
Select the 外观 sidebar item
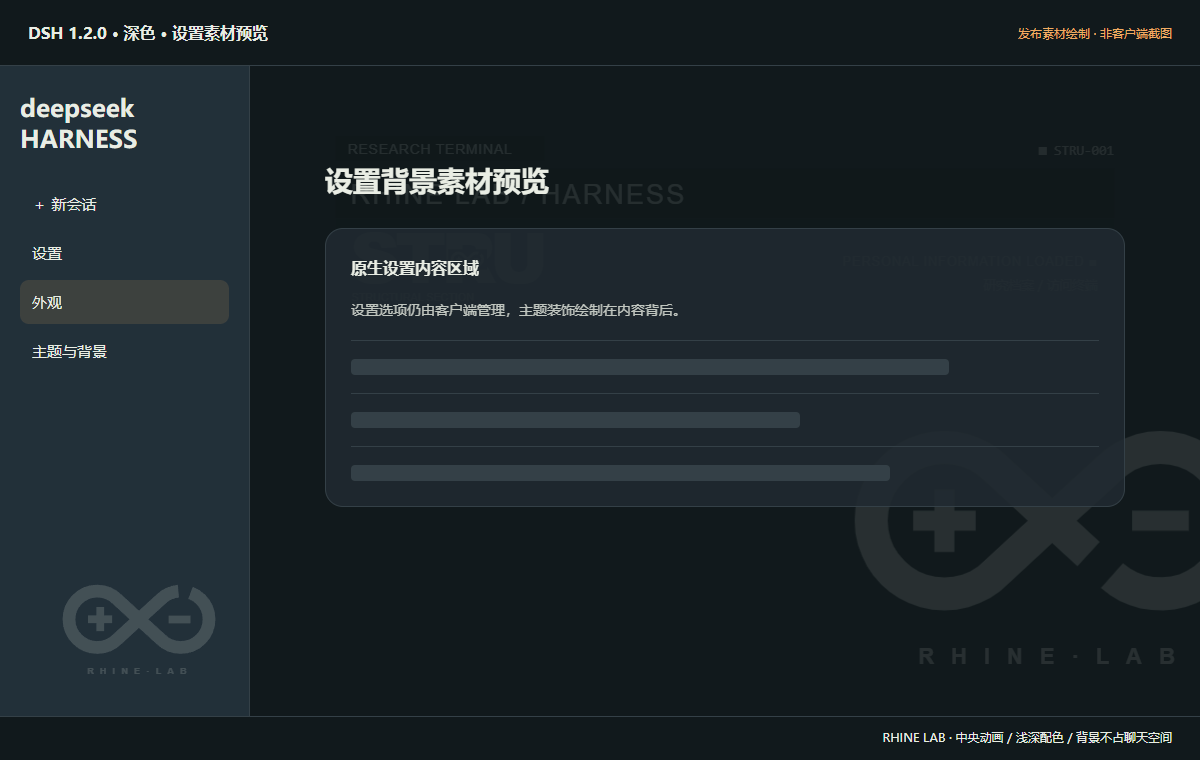(124, 302)
